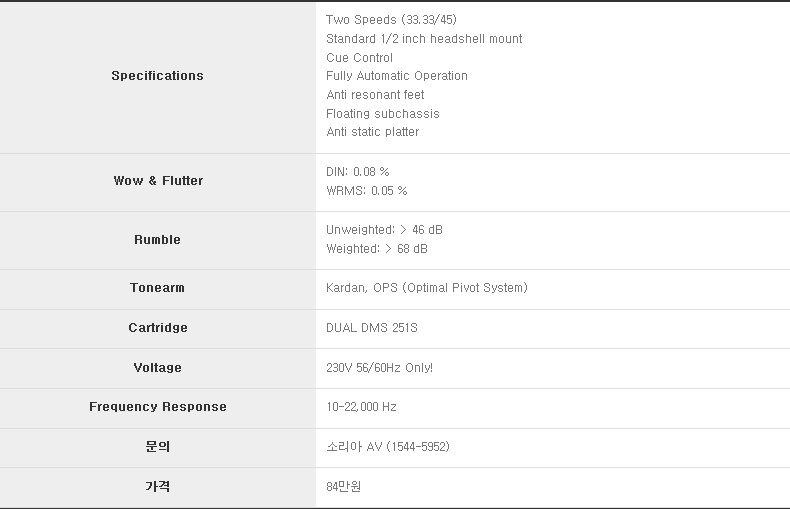Viewport: 790px width, 509px height.
Task: Click the Wow & Flutter label
Action: tap(158, 181)
